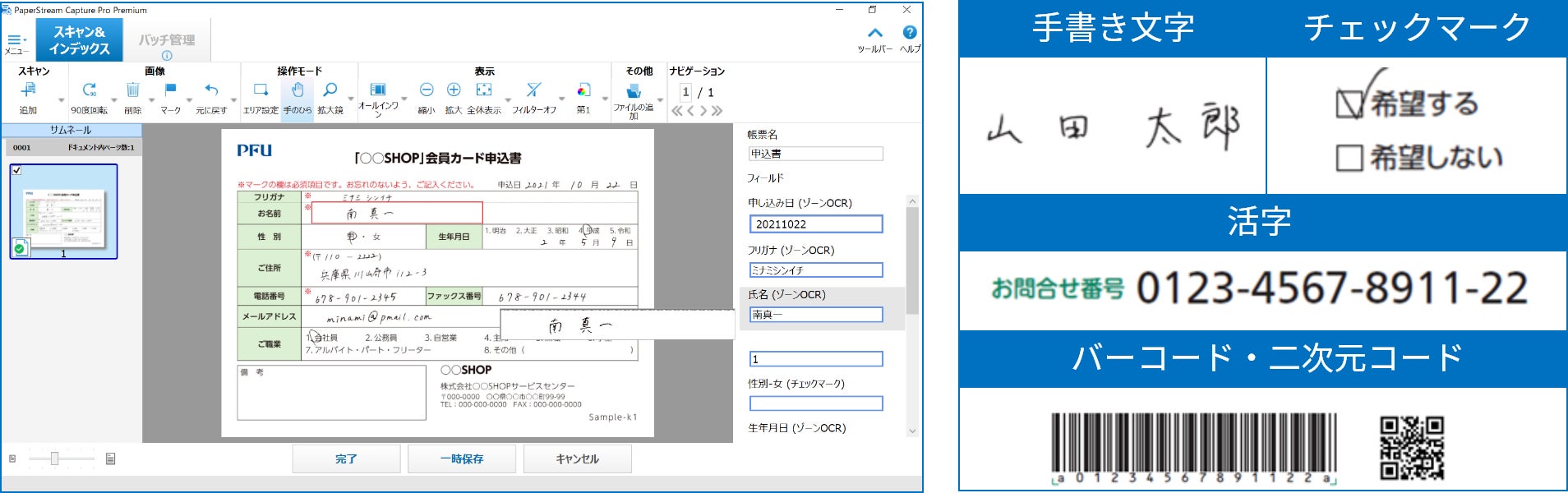Rotate image with 90度回転 icon

click(89, 90)
